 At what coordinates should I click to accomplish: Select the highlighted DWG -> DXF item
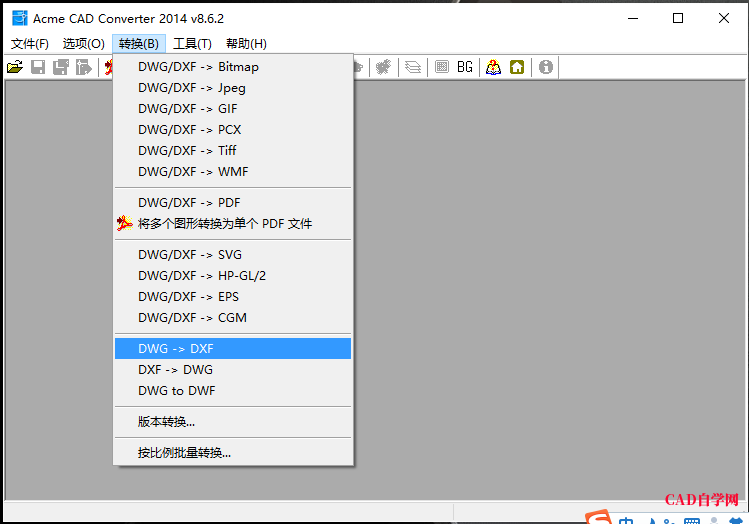click(x=233, y=349)
